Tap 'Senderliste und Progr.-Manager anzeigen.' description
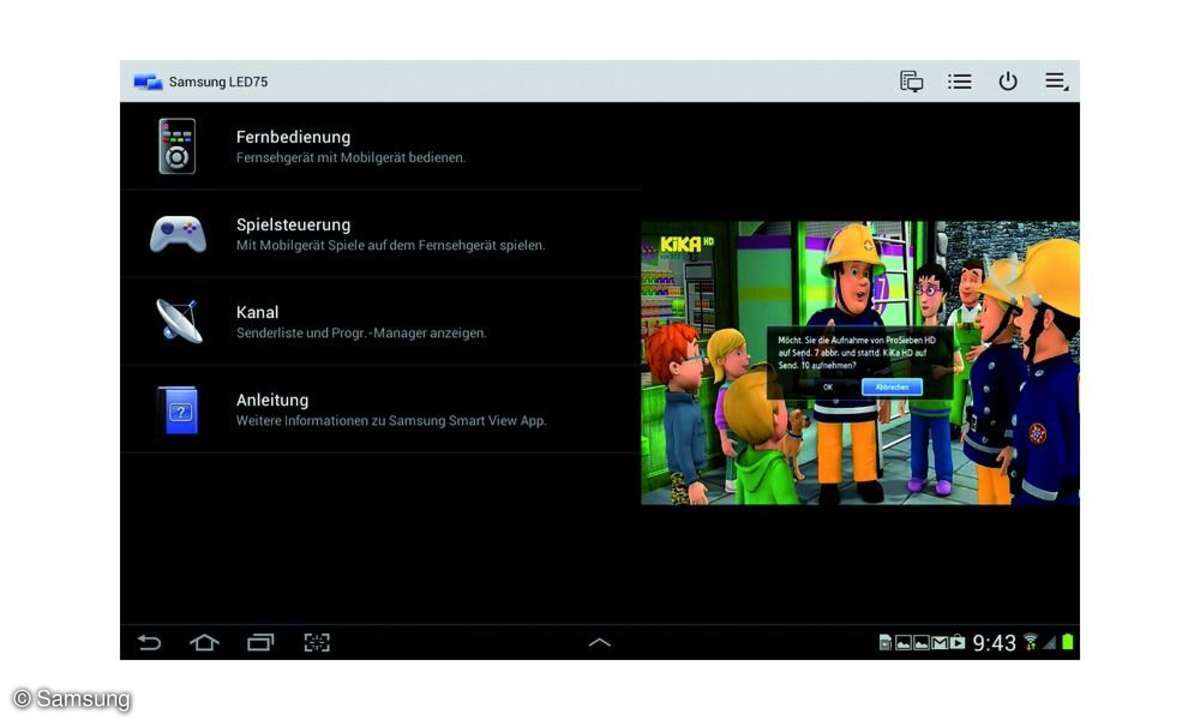Screen dimensions: 1200x720 point(361,333)
